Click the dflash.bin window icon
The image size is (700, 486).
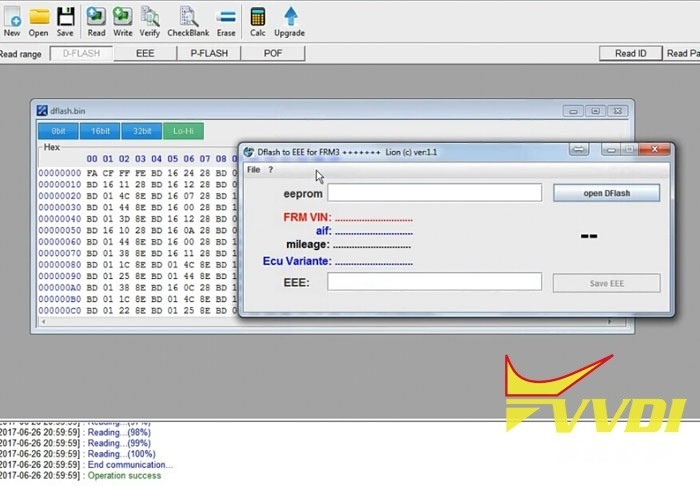pos(42,111)
